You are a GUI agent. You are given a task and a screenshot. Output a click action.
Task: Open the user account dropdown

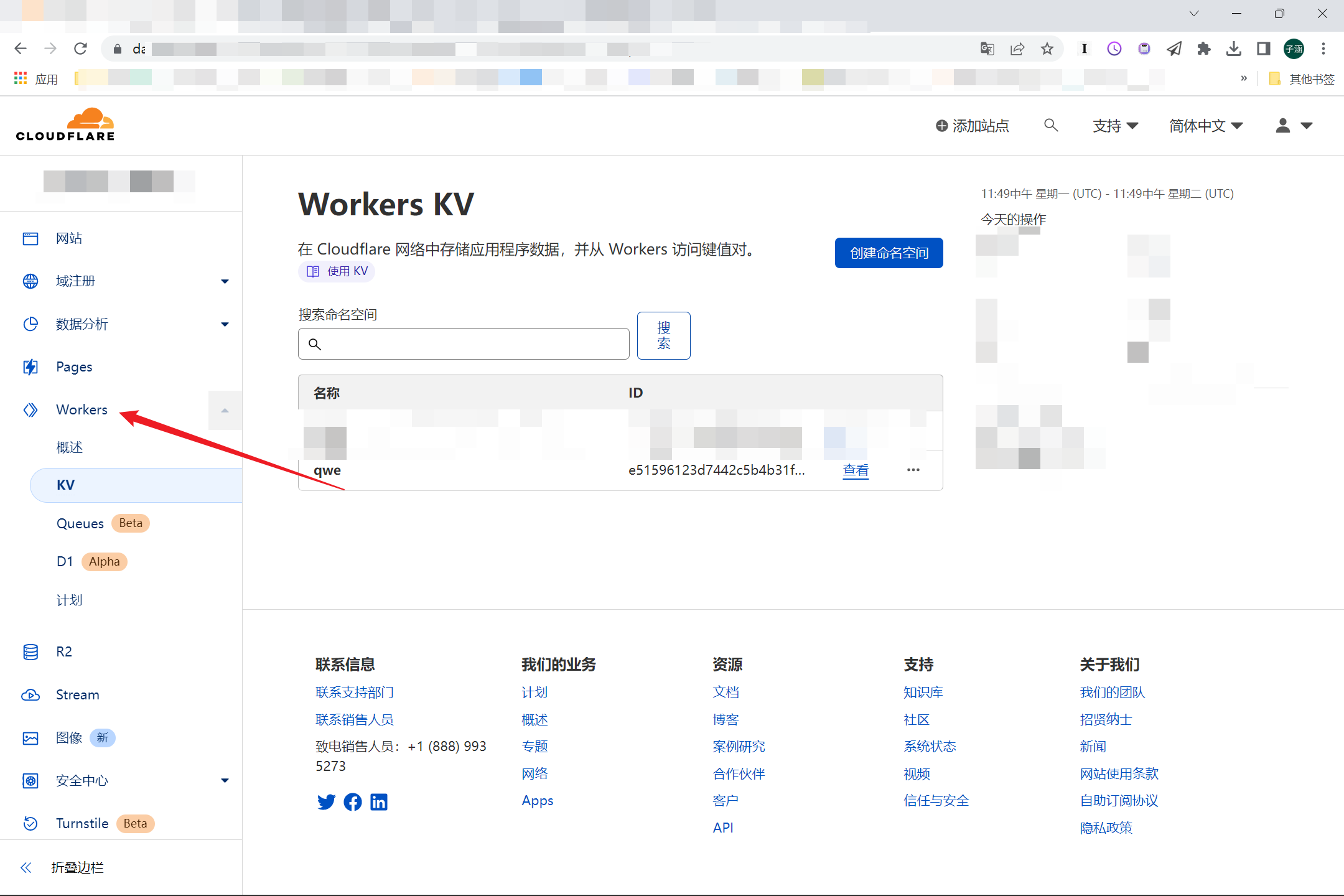click(x=1294, y=126)
